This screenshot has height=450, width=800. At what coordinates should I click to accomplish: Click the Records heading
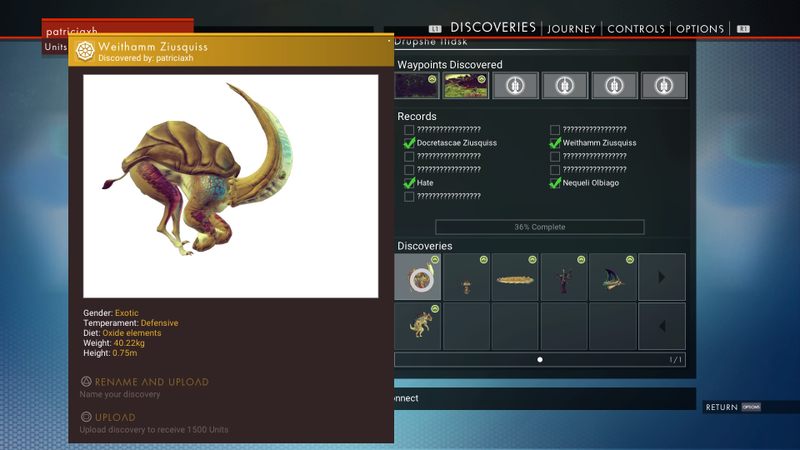point(417,116)
